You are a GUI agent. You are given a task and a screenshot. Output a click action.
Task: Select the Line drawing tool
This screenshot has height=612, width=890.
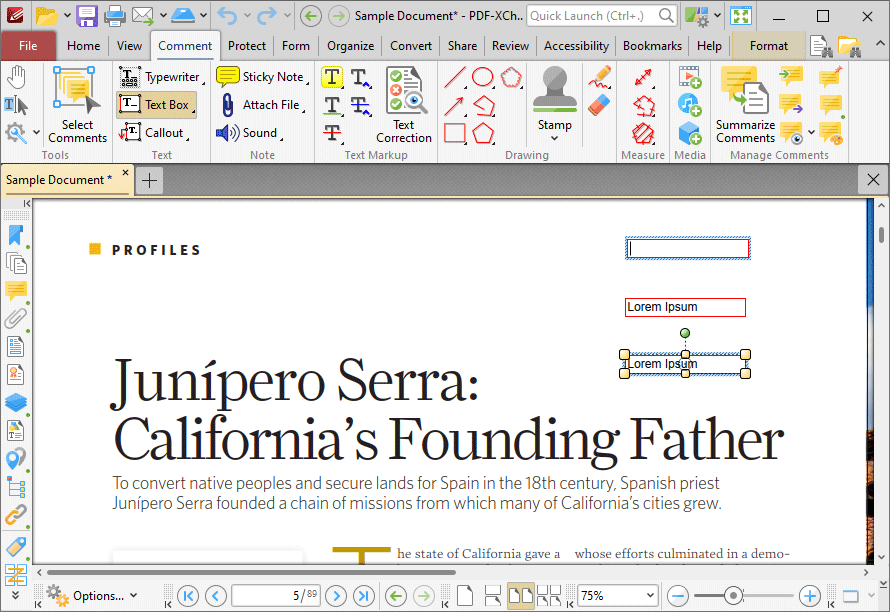click(455, 77)
